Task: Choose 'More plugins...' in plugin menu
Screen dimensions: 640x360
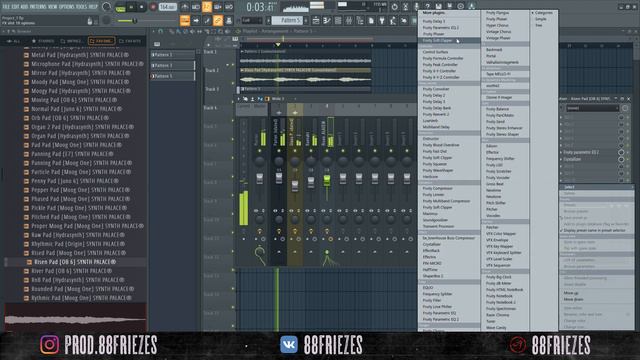Action: (x=433, y=13)
